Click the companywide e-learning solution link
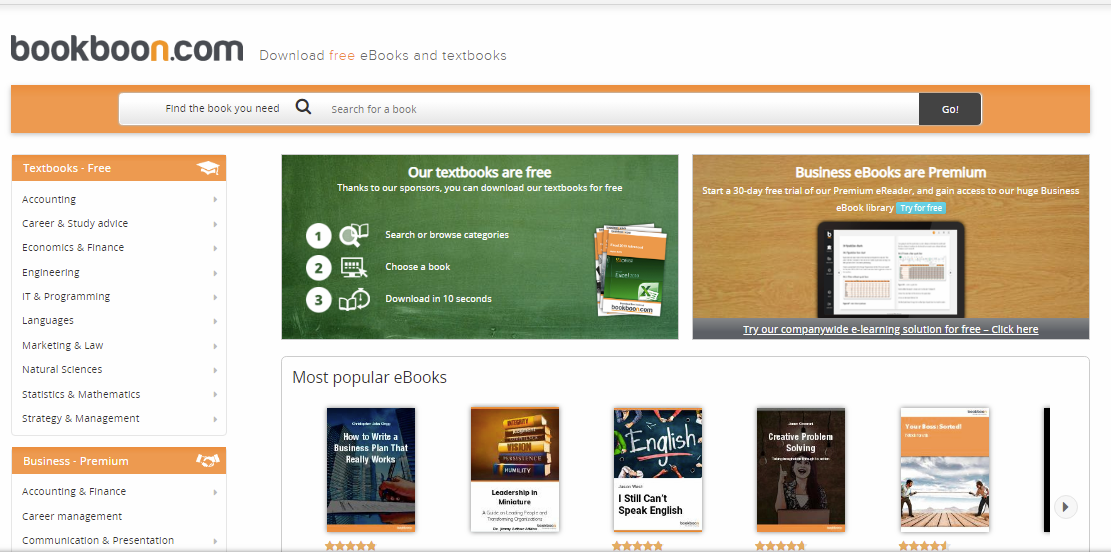Screen dimensions: 1111x552 [x=891, y=329]
